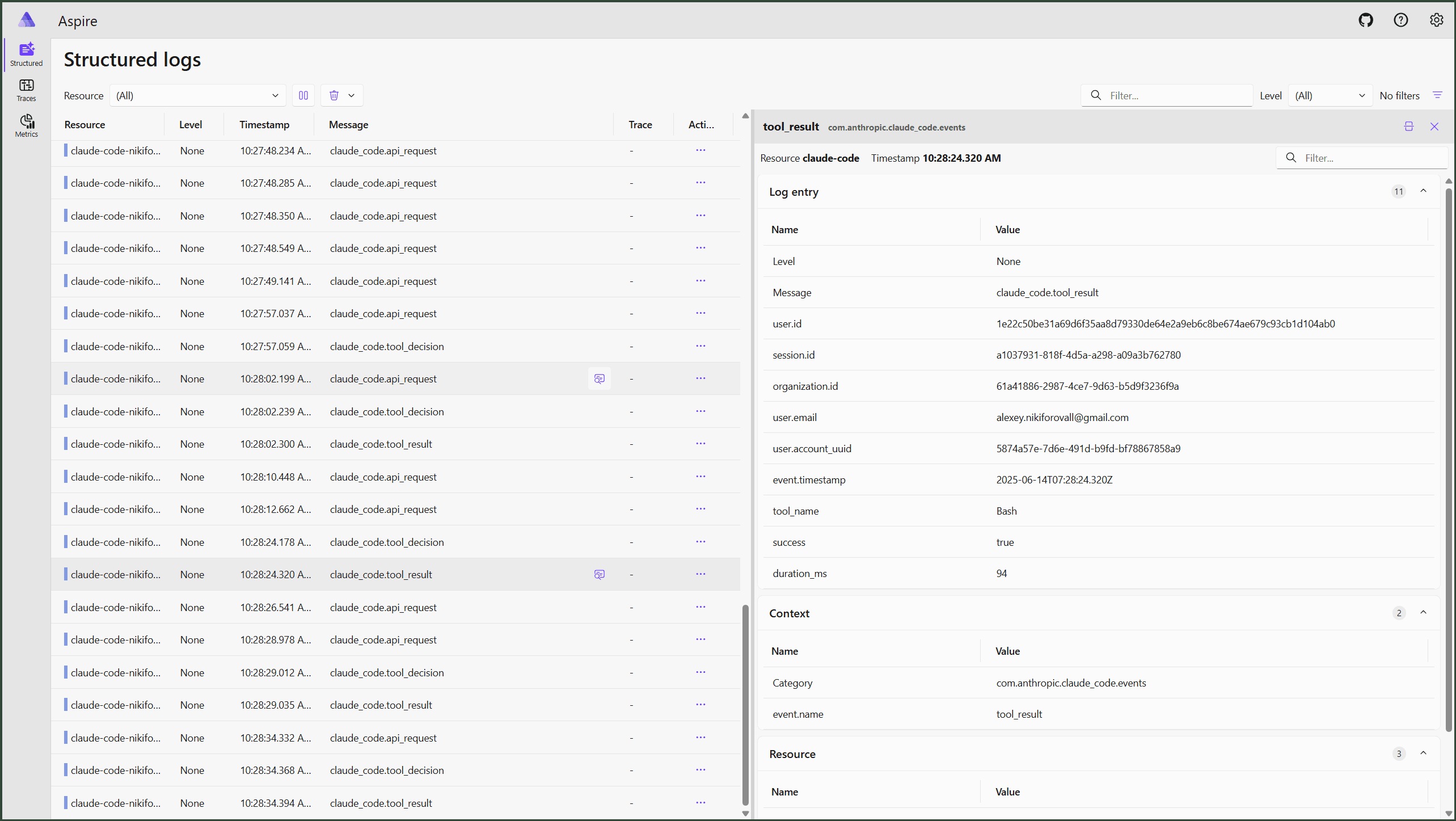Click the main logs Filter search field
The image size is (1456, 821).
pos(1167,95)
